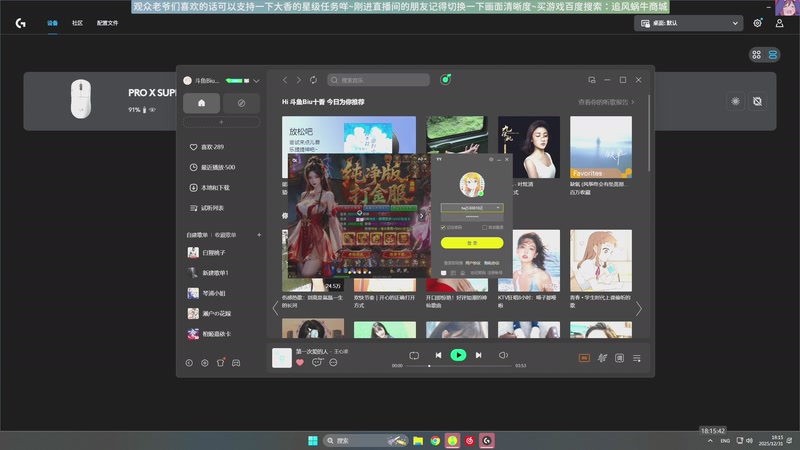Show lyrics with the 词 icon
This screenshot has width=800, height=450.
coord(619,358)
